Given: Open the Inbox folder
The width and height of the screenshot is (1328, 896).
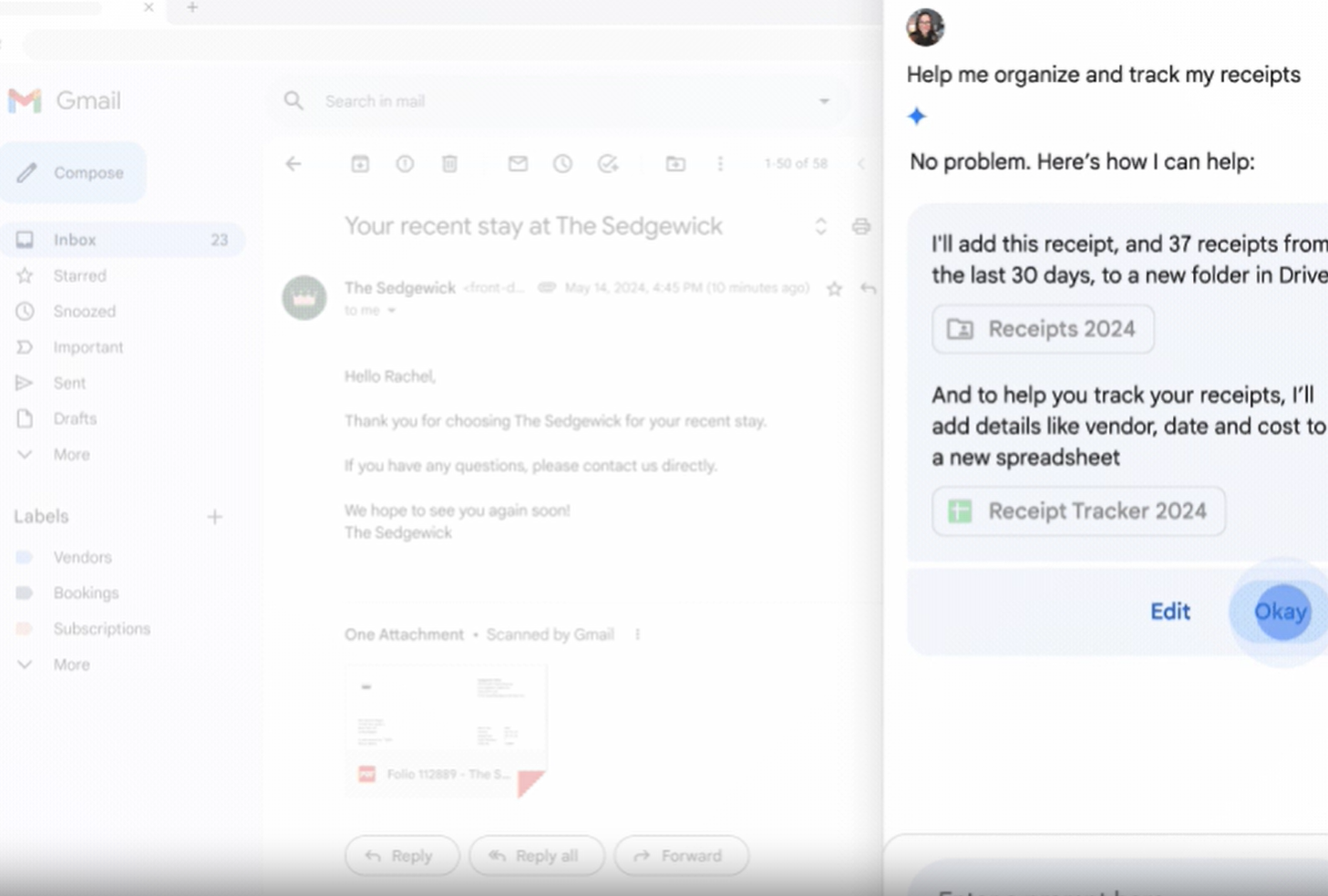Looking at the screenshot, I should click(x=75, y=240).
